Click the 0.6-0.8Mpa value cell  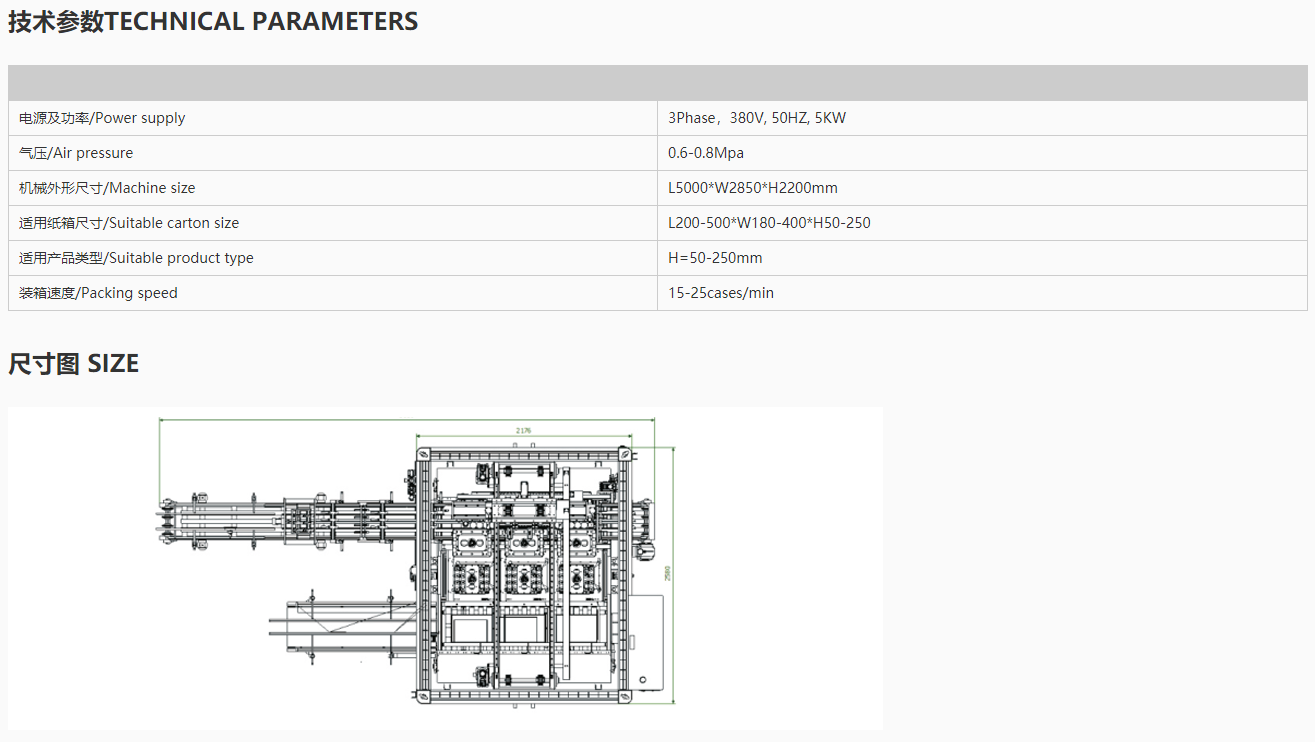tap(706, 153)
